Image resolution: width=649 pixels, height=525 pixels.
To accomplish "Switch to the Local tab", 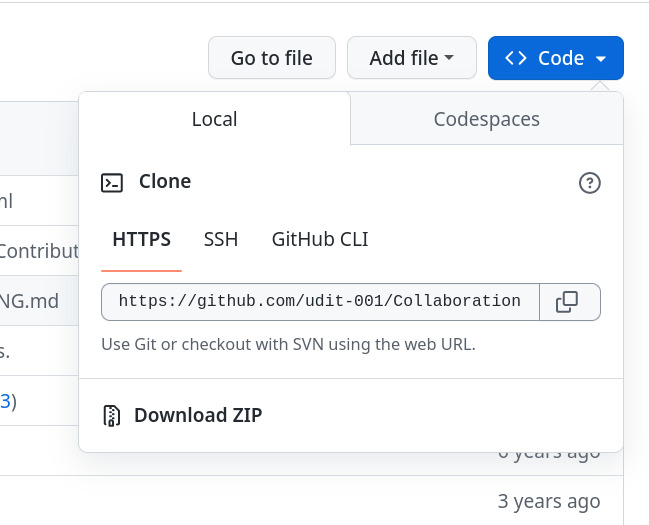I will [214, 119].
